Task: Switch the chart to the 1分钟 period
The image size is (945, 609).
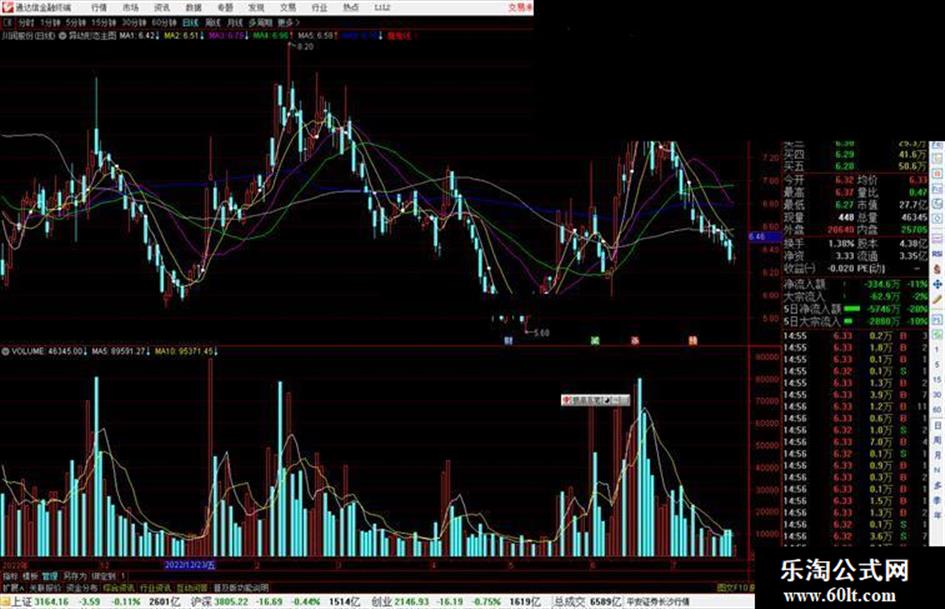Action: [49, 23]
